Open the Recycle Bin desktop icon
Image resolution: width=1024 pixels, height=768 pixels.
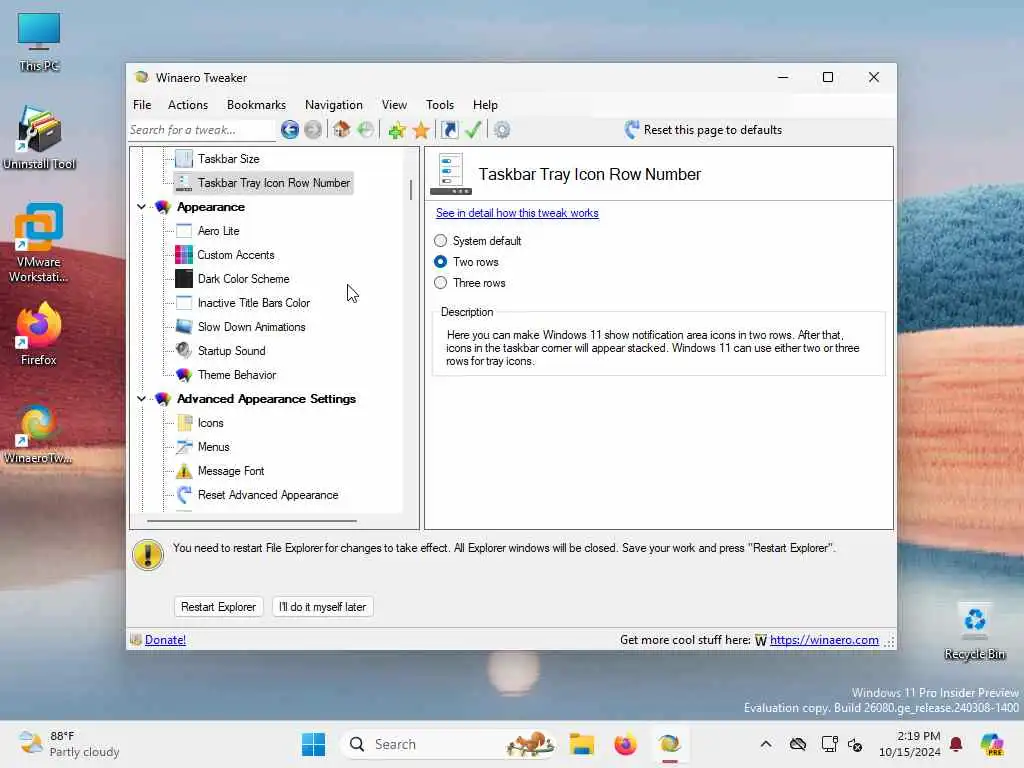(x=974, y=632)
